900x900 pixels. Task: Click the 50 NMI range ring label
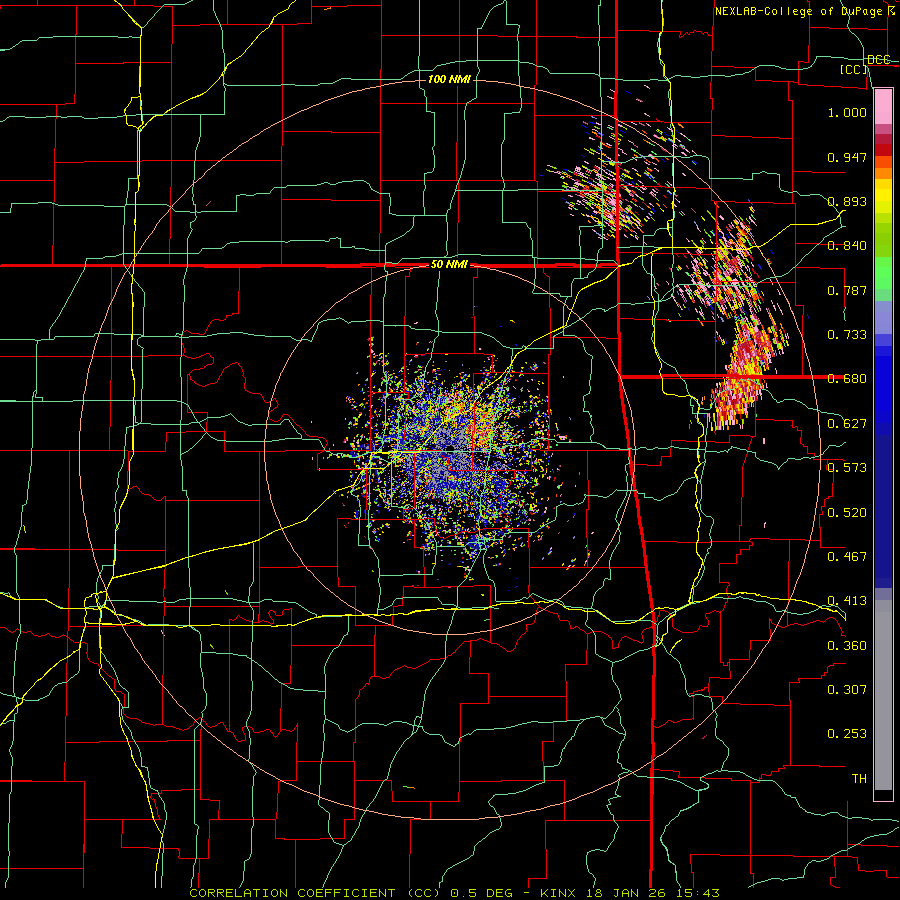(x=449, y=265)
